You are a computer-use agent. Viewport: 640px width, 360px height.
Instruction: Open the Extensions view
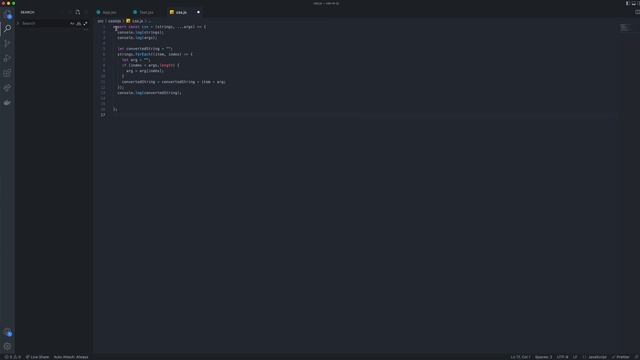pos(7,73)
